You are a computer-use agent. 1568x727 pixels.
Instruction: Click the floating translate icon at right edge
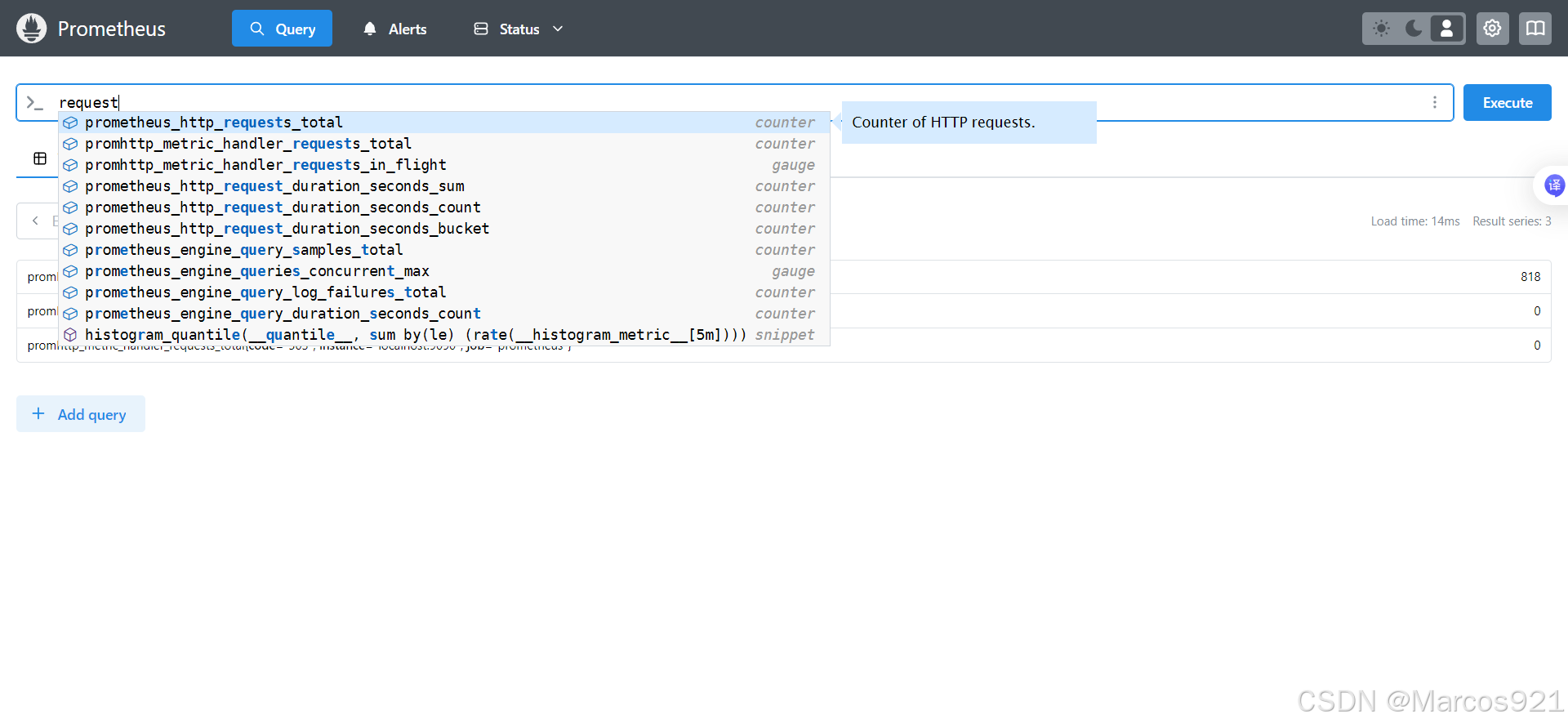point(1554,185)
